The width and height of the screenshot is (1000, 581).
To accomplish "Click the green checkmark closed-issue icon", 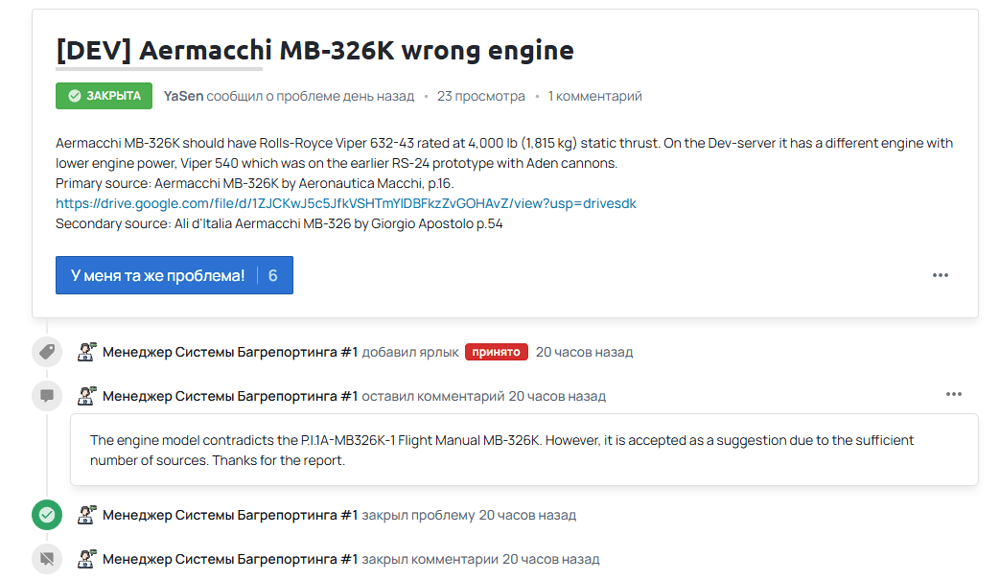I will click(46, 515).
